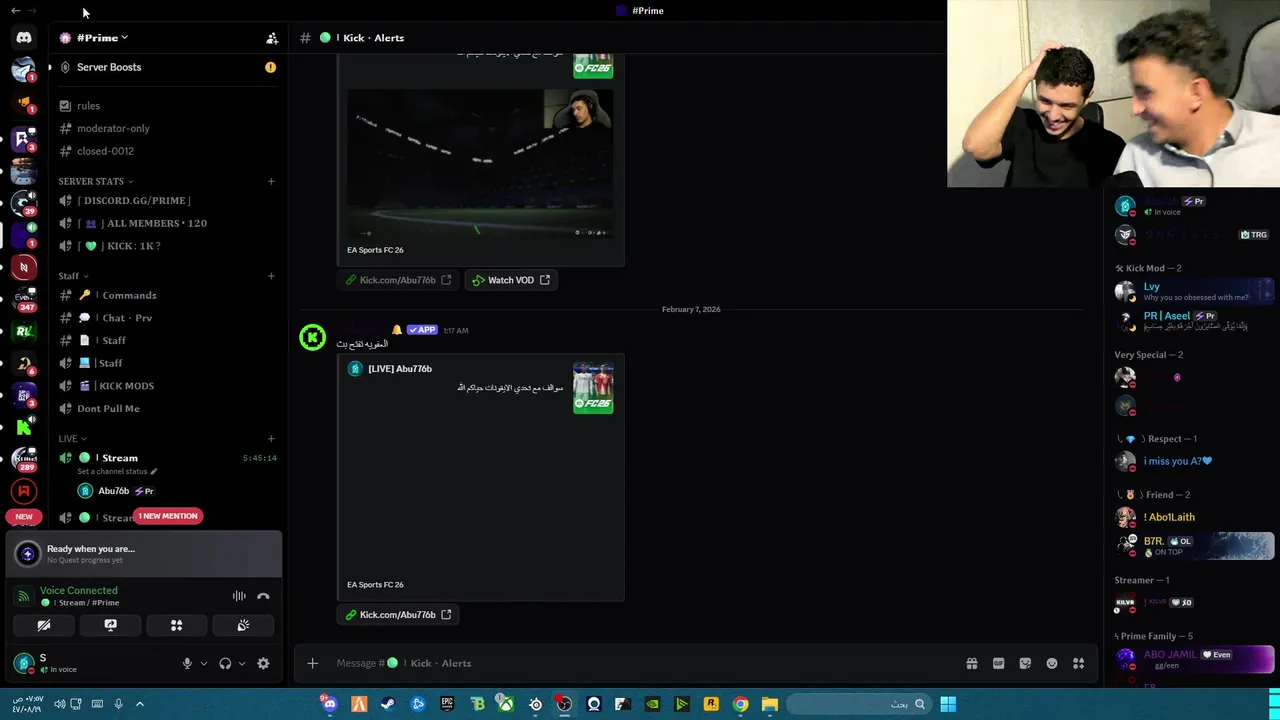The width and height of the screenshot is (1280, 720).
Task: Open the soundboard button
Action: [243, 625]
